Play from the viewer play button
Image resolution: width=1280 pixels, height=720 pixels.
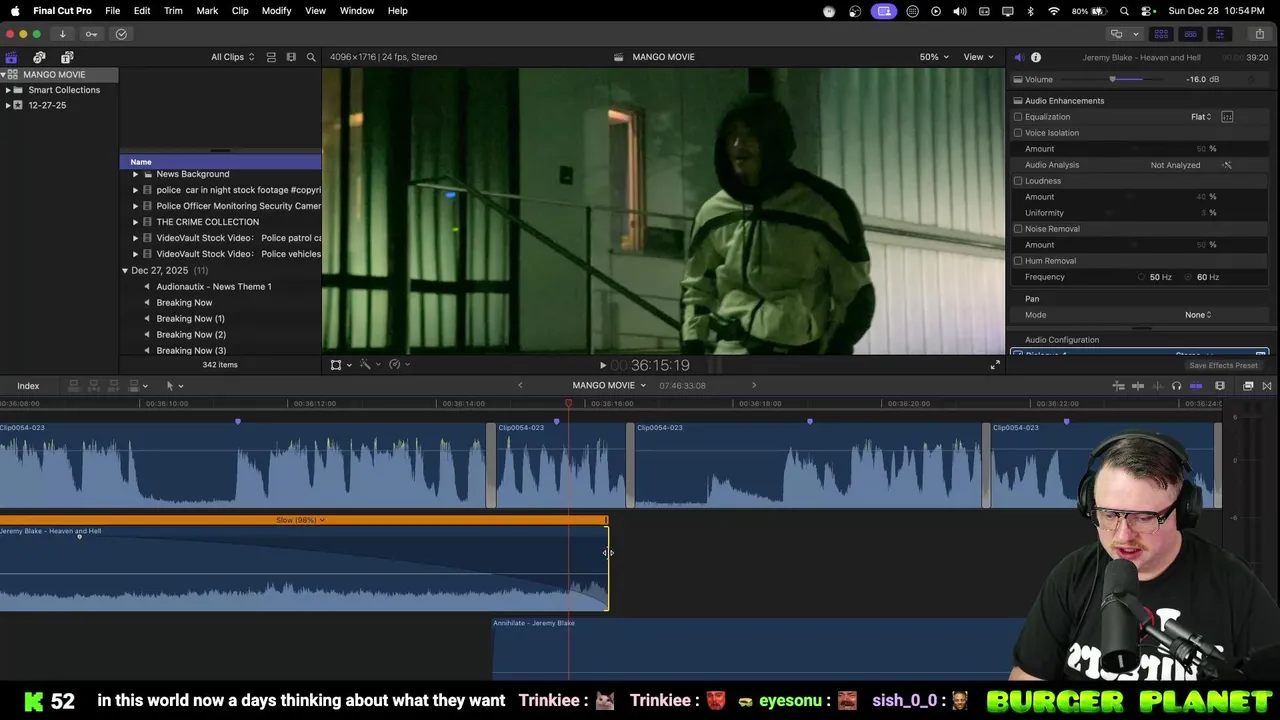tap(602, 366)
